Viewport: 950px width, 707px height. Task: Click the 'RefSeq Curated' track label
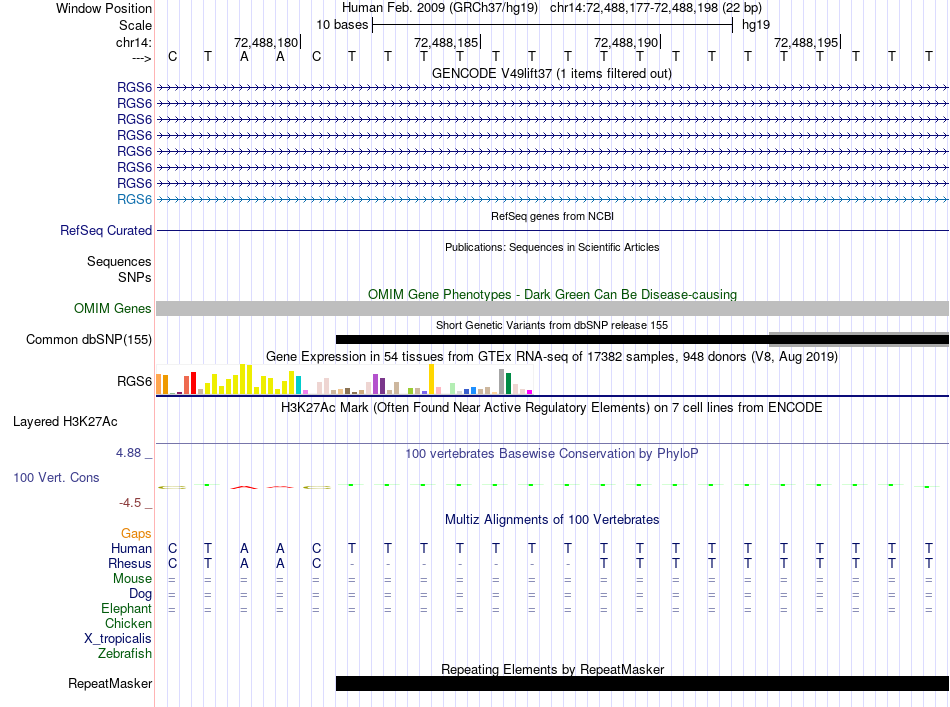pyautogui.click(x=105, y=231)
